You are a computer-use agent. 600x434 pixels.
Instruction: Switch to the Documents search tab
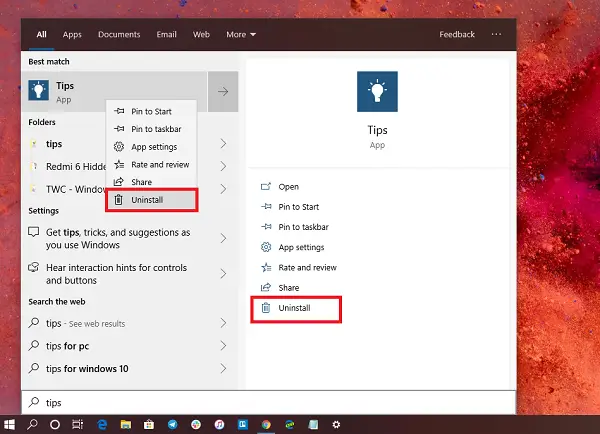pyautogui.click(x=119, y=34)
